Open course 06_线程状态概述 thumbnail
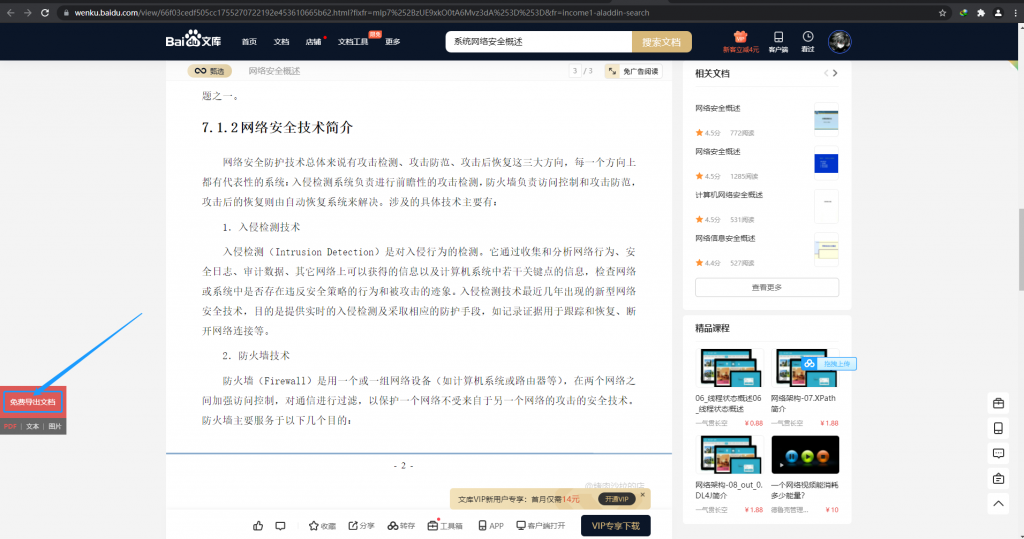The width and height of the screenshot is (1024, 539). [x=729, y=368]
